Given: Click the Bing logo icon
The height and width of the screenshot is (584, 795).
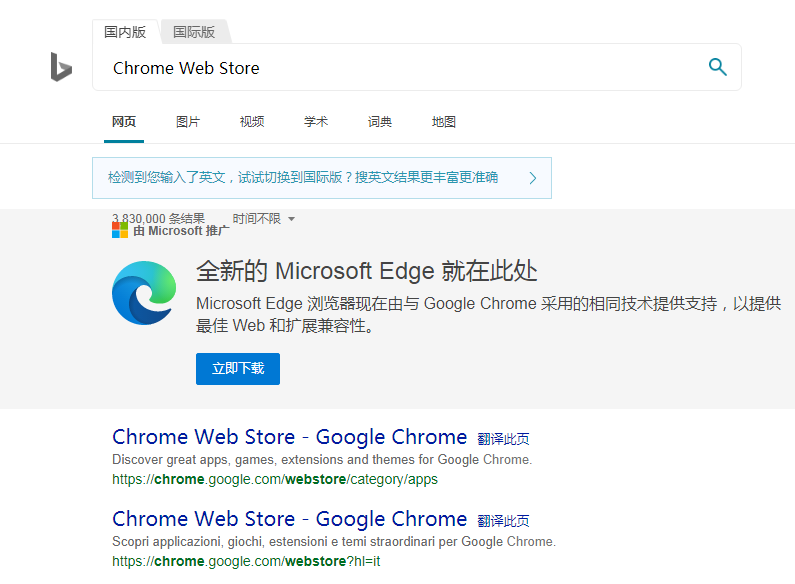Looking at the screenshot, I should [x=61, y=67].
